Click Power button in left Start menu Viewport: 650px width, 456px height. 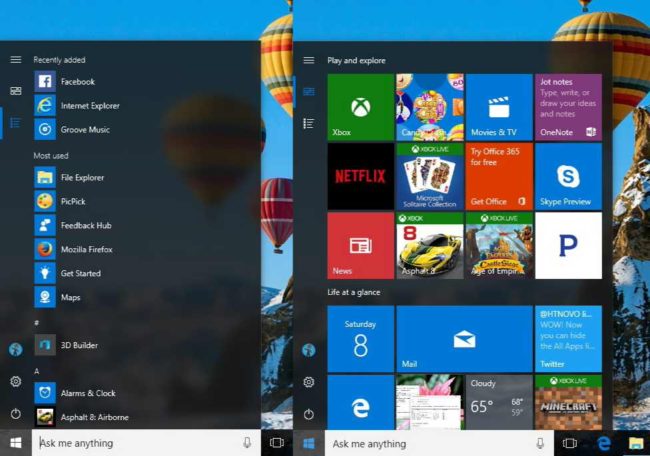pyautogui.click(x=16, y=414)
